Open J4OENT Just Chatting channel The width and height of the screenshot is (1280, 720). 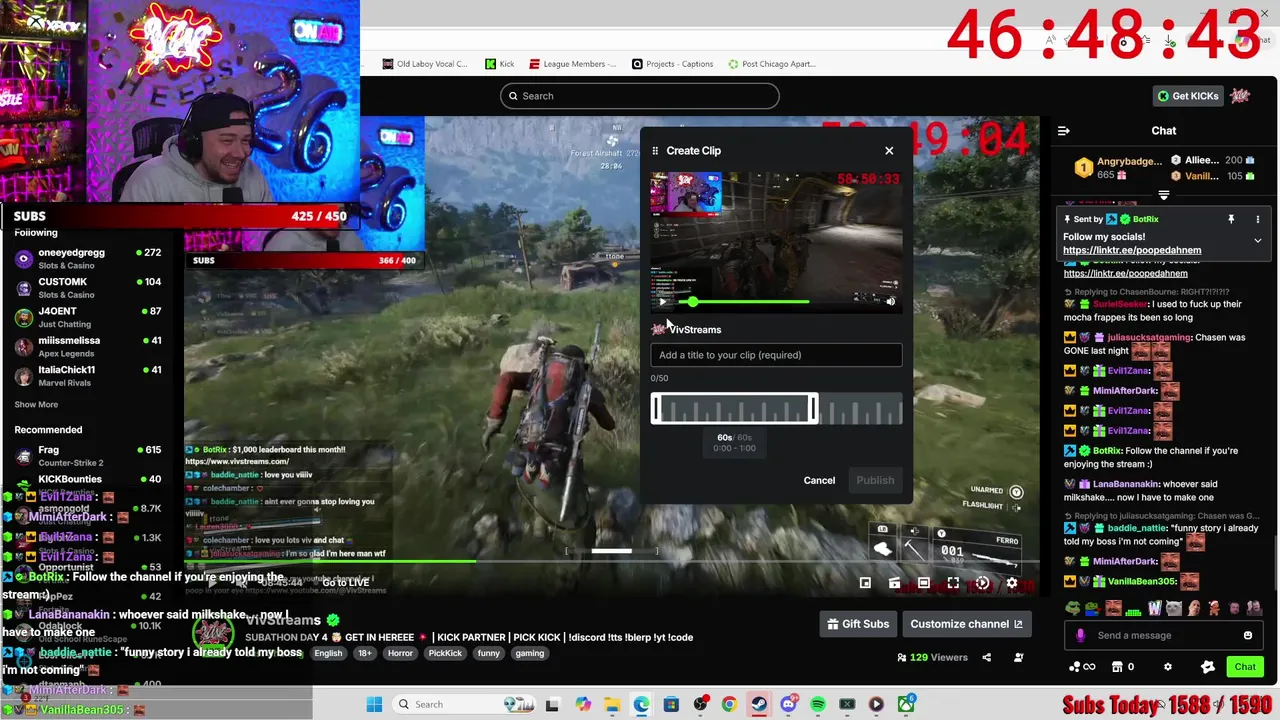[88, 317]
